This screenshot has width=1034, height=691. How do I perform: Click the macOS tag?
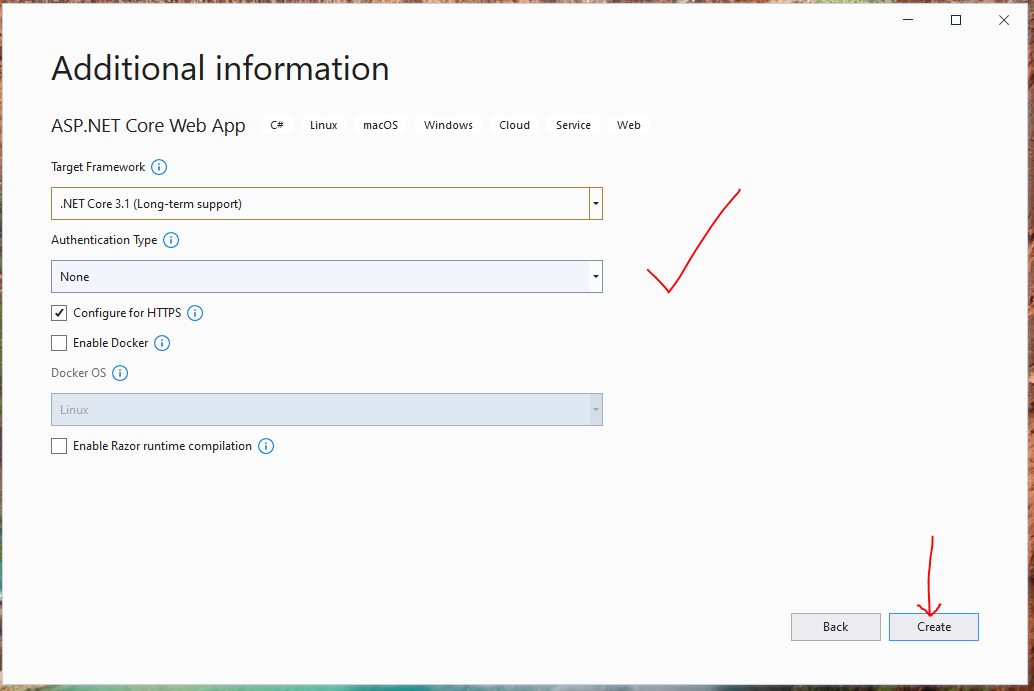(380, 125)
